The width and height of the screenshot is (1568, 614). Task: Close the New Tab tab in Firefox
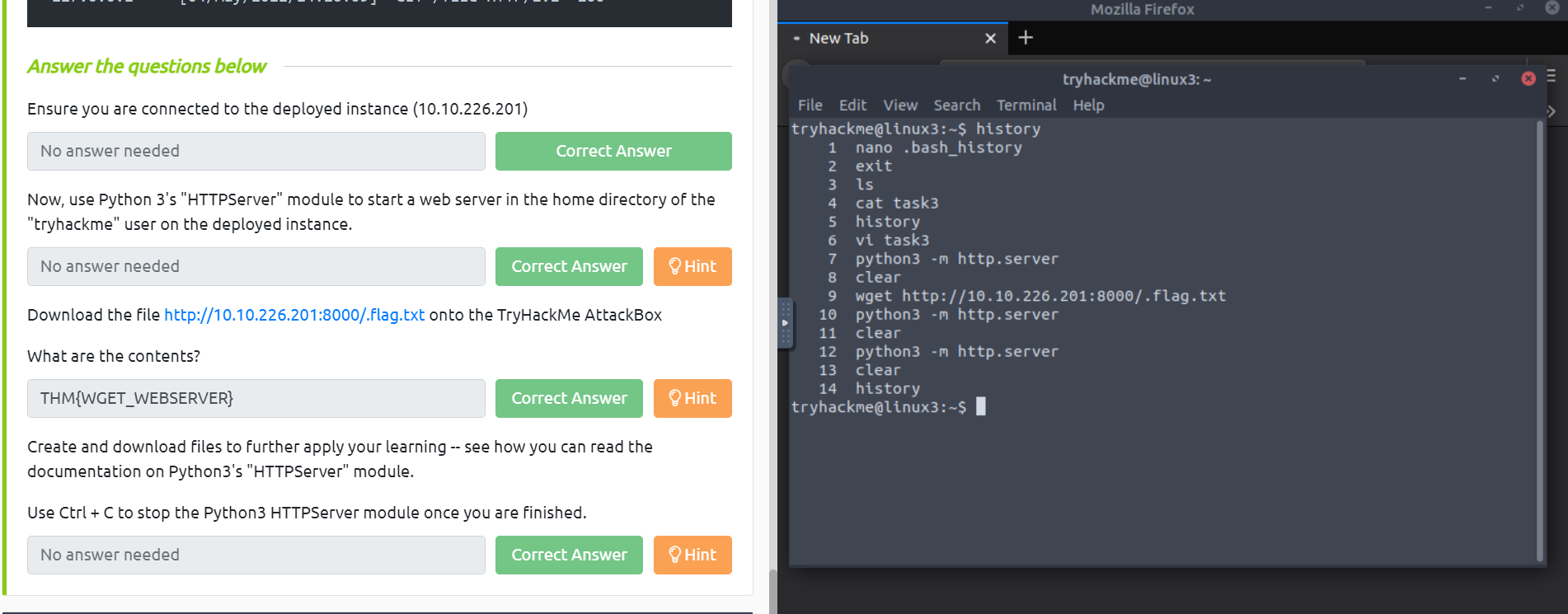tap(990, 38)
